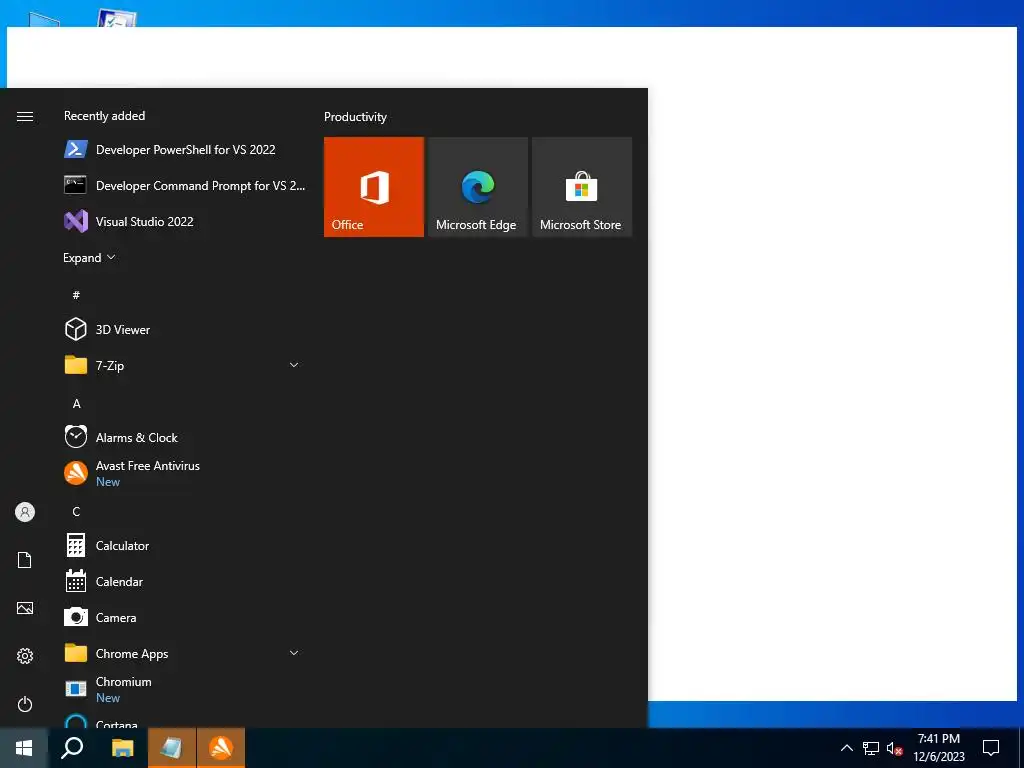
Task: Open File Explorer from taskbar
Action: (x=122, y=748)
